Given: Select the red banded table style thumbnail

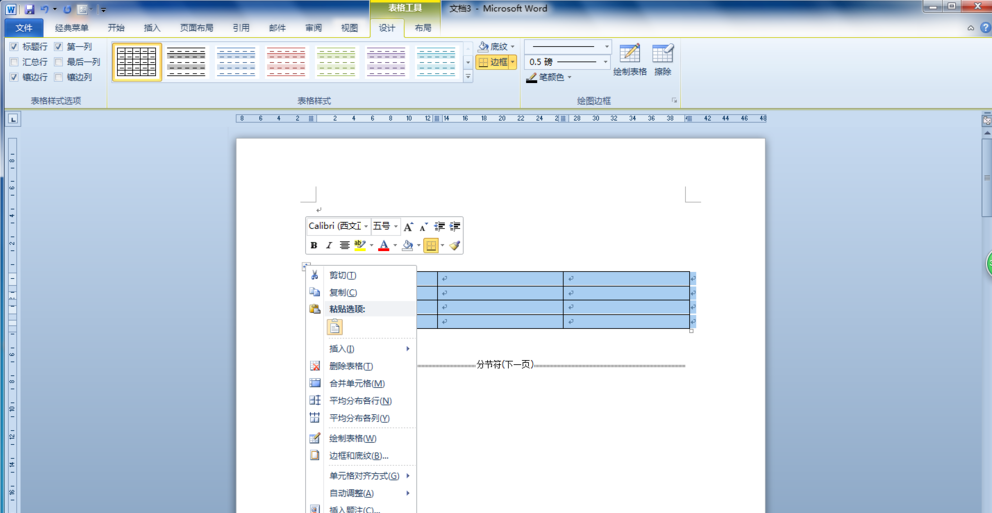Looking at the screenshot, I should click(x=287, y=62).
